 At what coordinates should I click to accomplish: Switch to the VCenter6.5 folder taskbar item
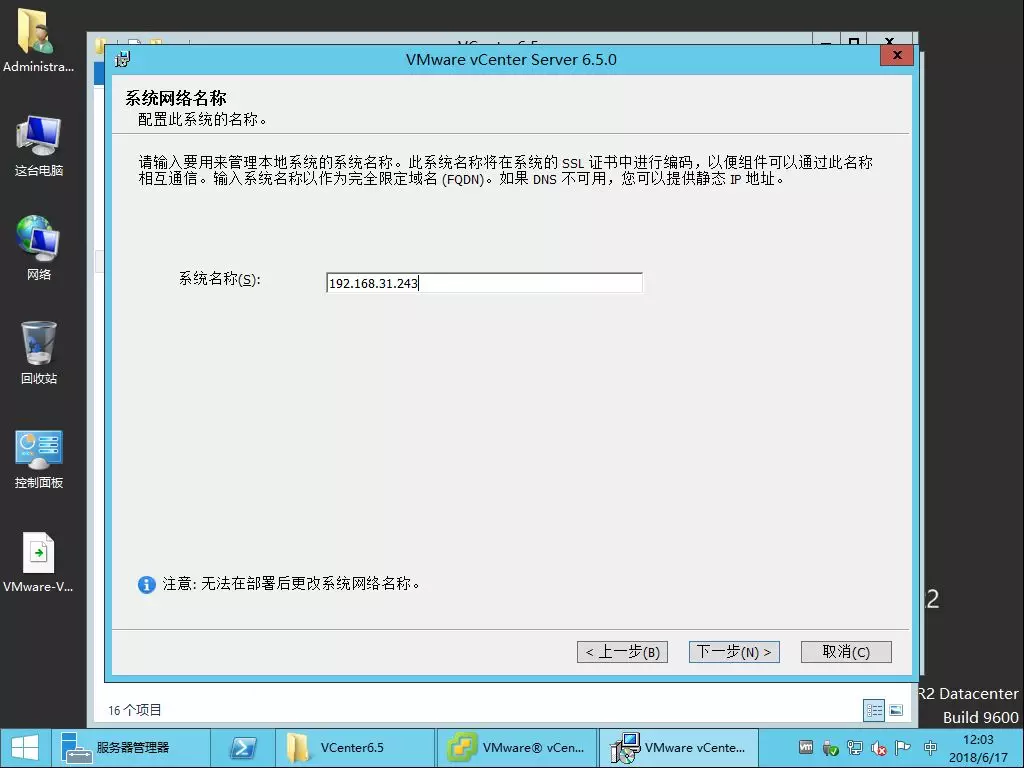coord(355,748)
